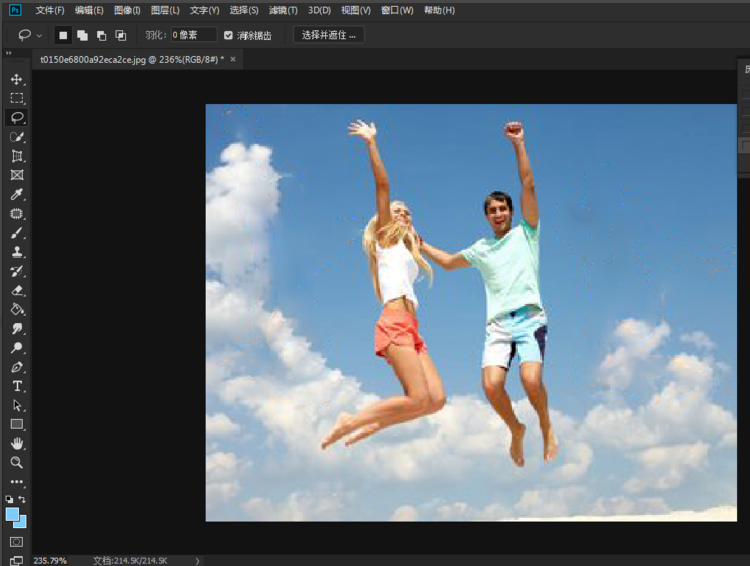
Task: Click the foreground color swatch
Action: tap(13, 514)
